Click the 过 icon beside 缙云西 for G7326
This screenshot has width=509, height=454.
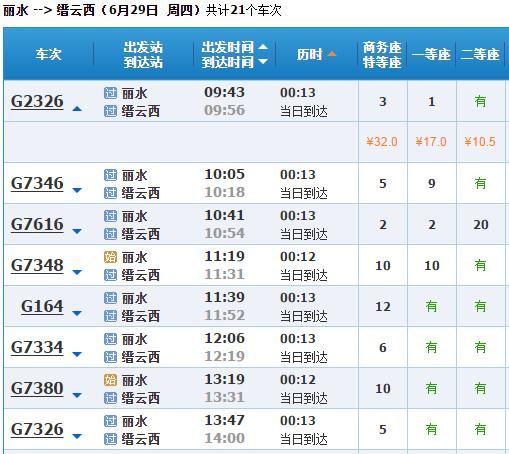[x=110, y=439]
